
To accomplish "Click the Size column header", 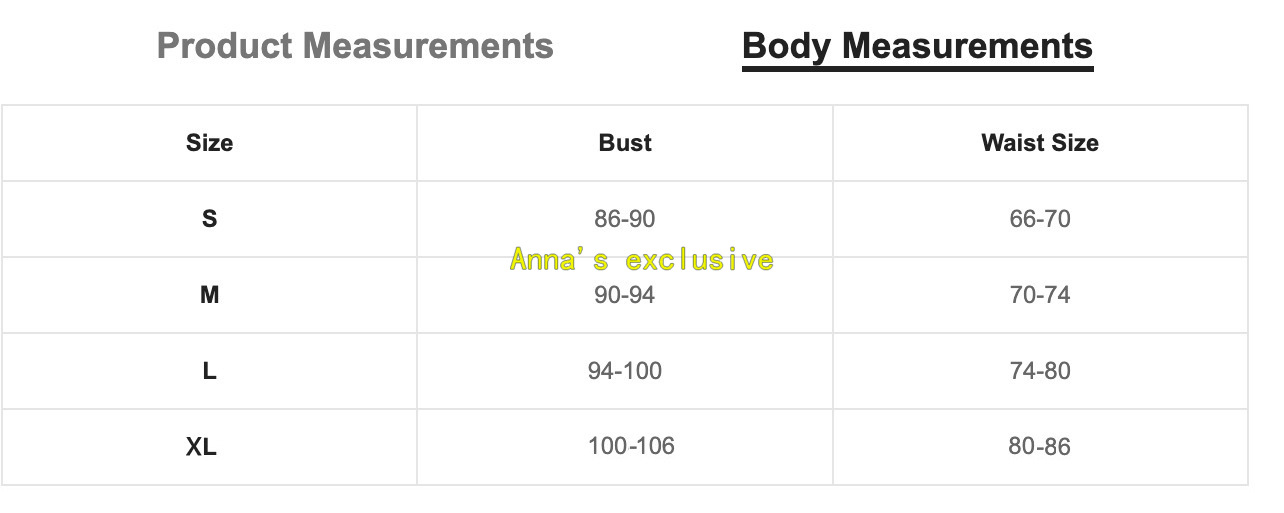I will coord(209,143).
